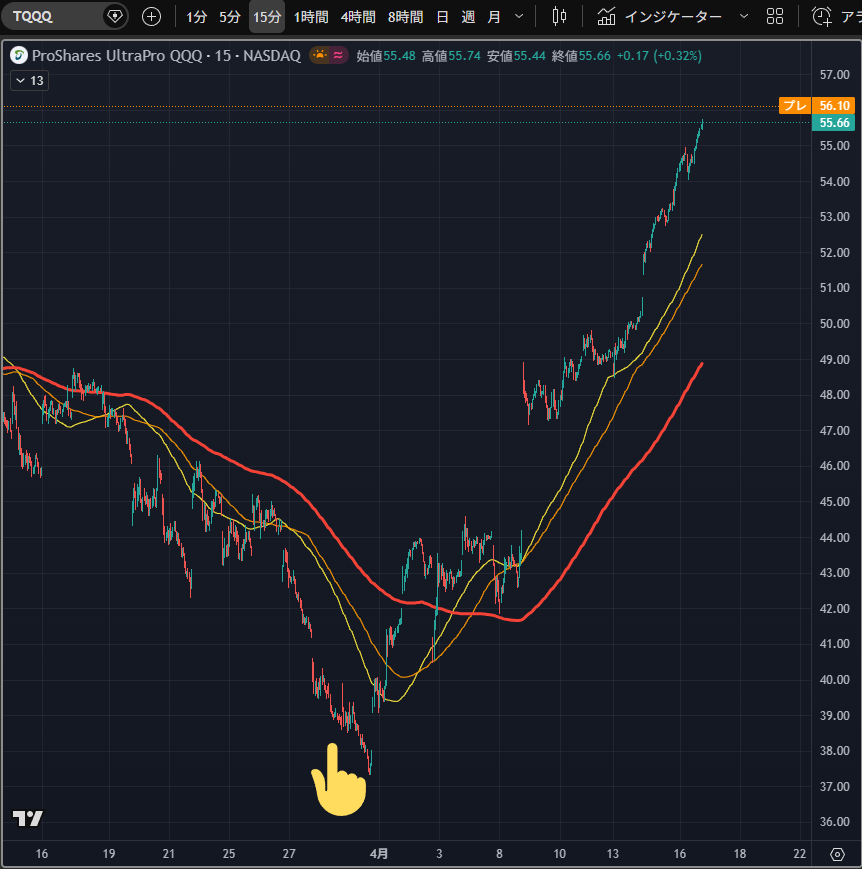Viewport: 862px width, 869px height.
Task: Click the diamond icon beside TQQQ
Action: pos(115,17)
